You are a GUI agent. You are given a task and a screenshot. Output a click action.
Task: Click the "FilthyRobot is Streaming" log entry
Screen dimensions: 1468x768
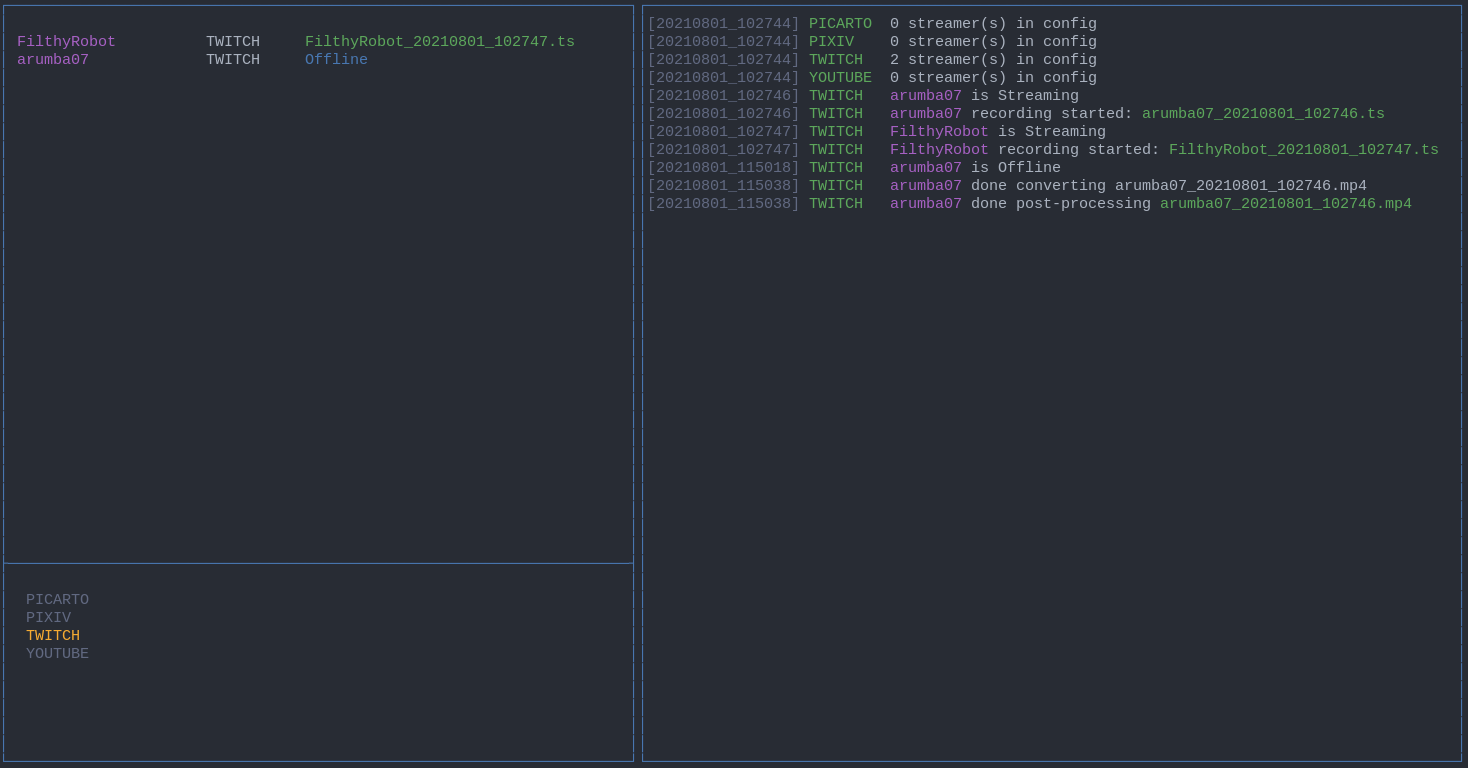[x=997, y=132]
